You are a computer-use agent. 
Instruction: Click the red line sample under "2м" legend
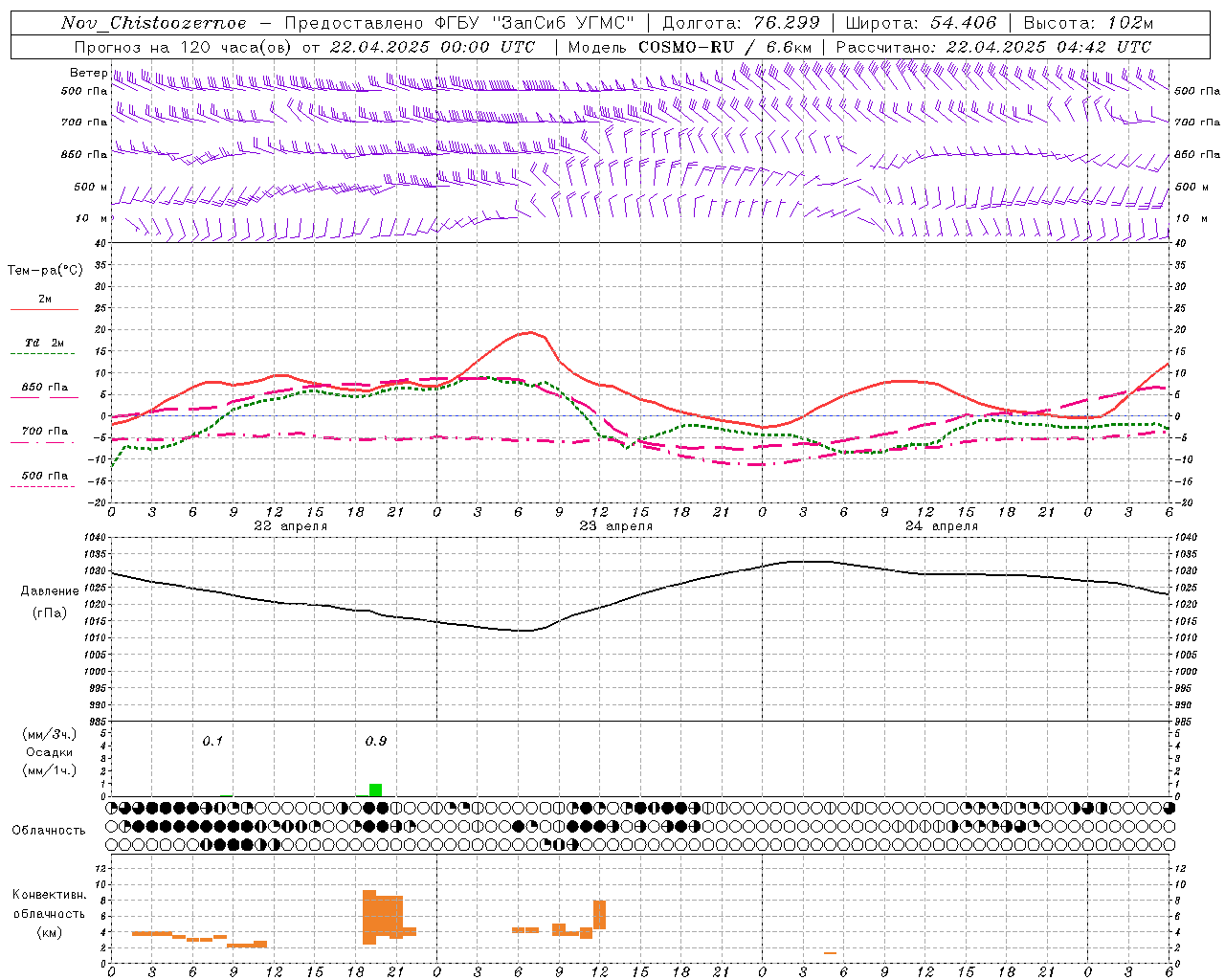[x=44, y=309]
